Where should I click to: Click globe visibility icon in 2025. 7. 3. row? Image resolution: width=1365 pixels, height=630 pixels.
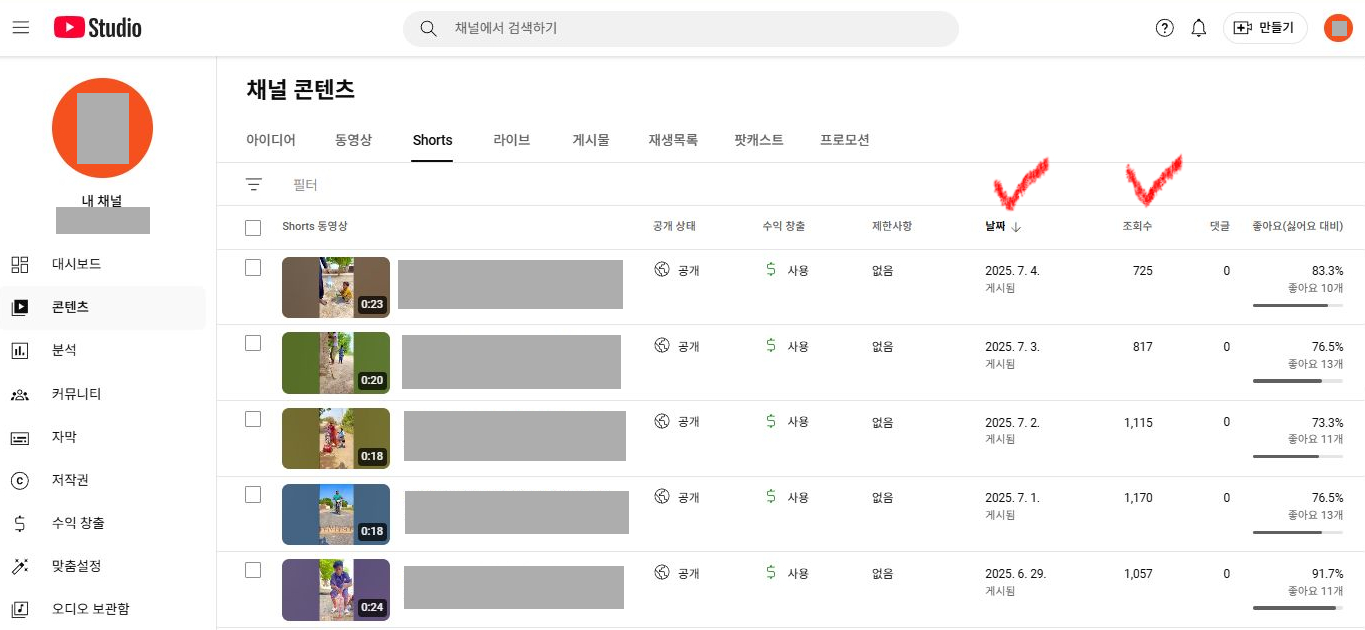point(661,345)
